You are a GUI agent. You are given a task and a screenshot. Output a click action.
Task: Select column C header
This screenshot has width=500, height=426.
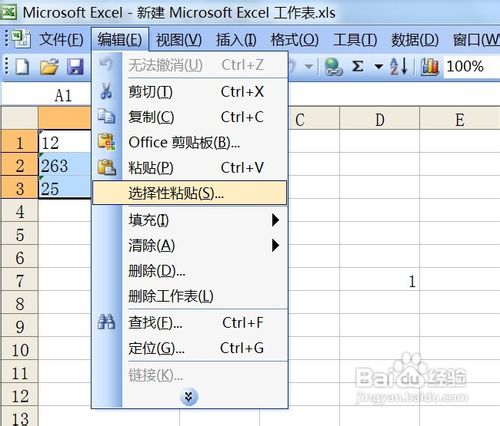pyautogui.click(x=314, y=119)
